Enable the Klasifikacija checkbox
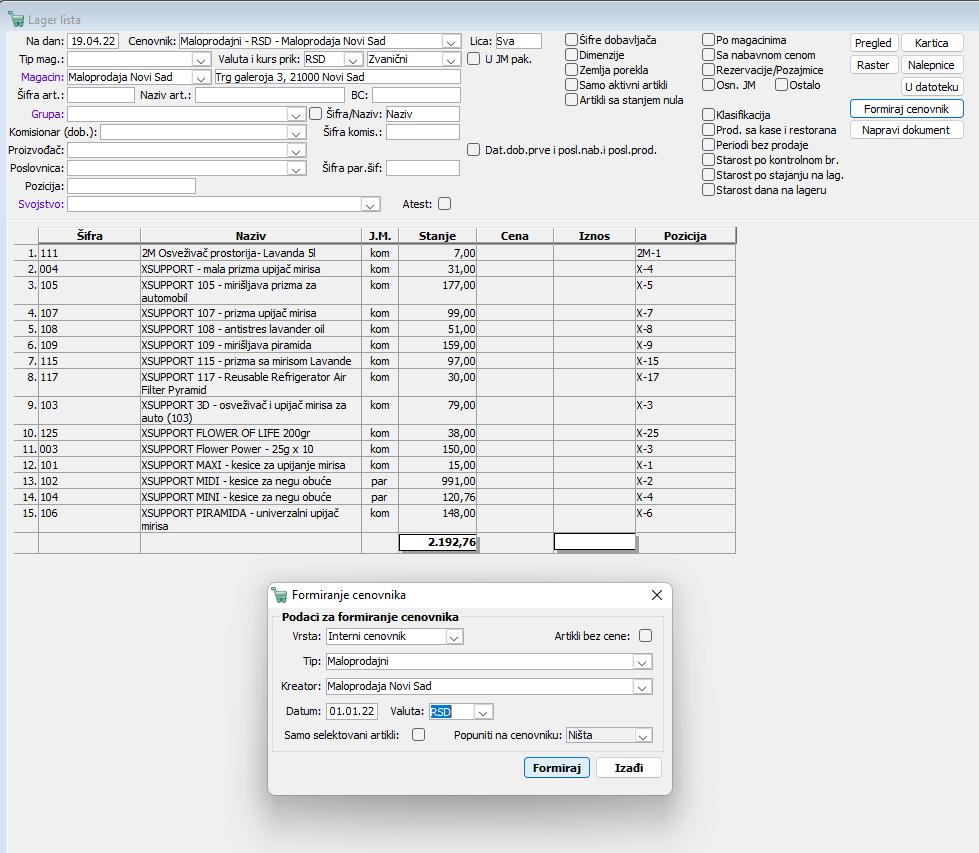The width and height of the screenshot is (979, 853). [708, 115]
